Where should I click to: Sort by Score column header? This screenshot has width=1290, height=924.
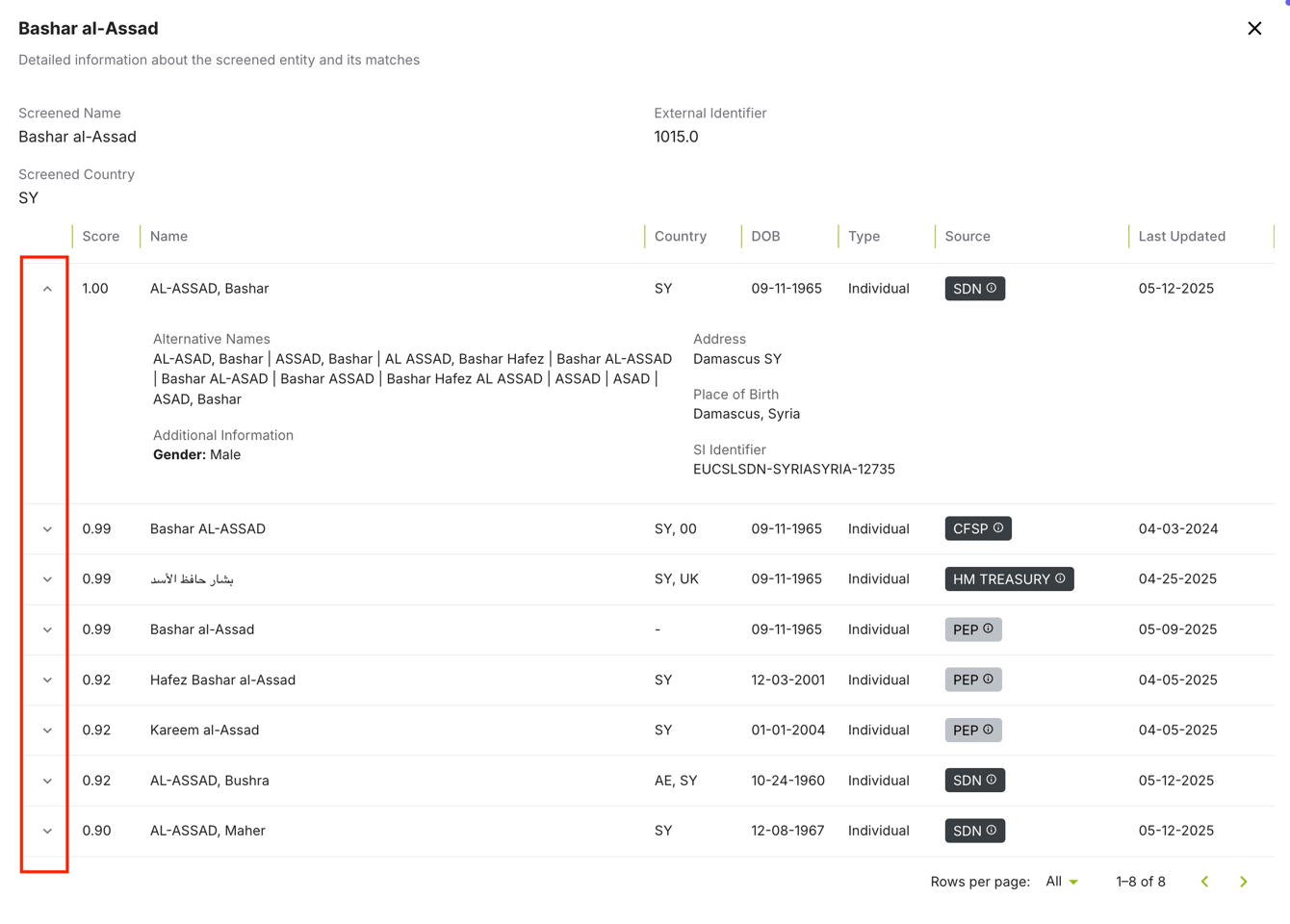click(x=101, y=237)
